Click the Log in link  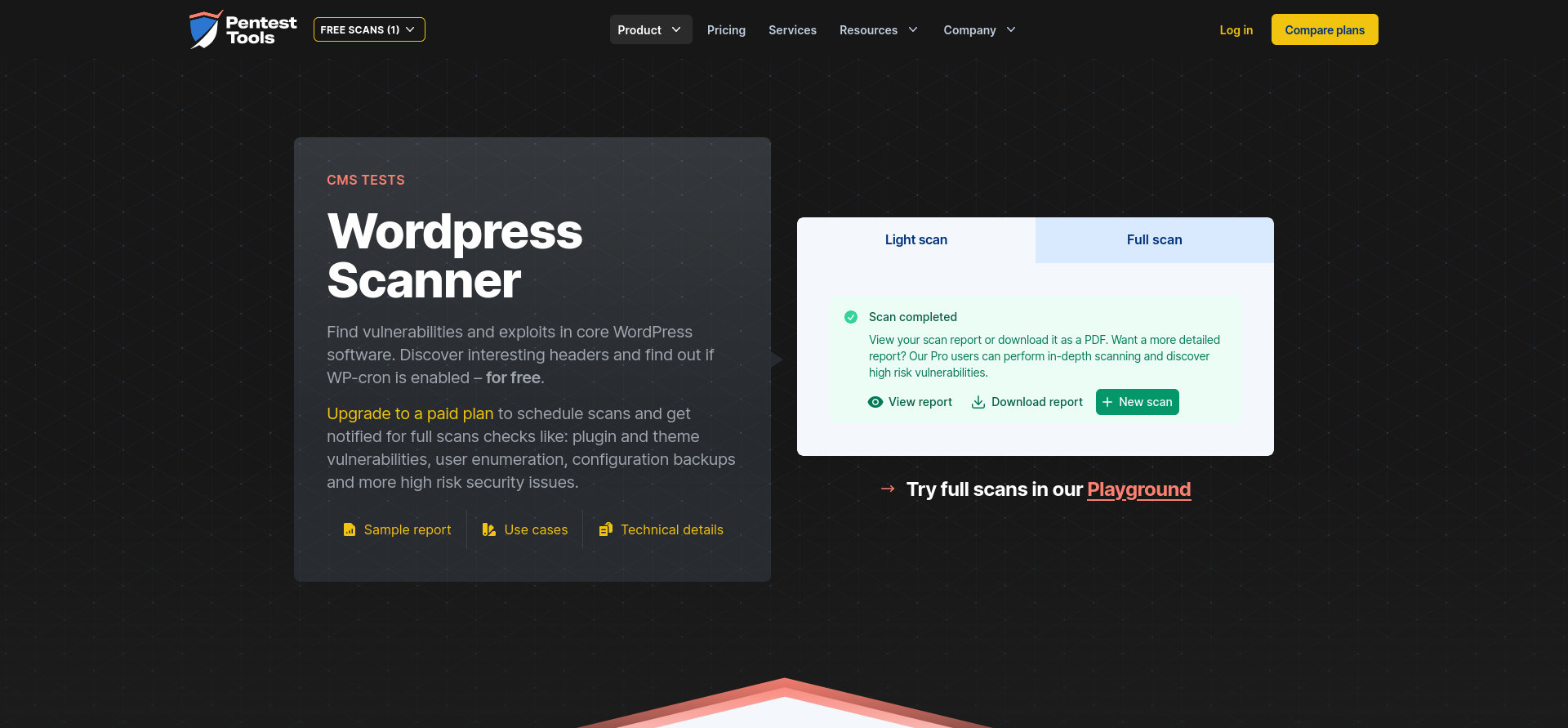pos(1236,30)
